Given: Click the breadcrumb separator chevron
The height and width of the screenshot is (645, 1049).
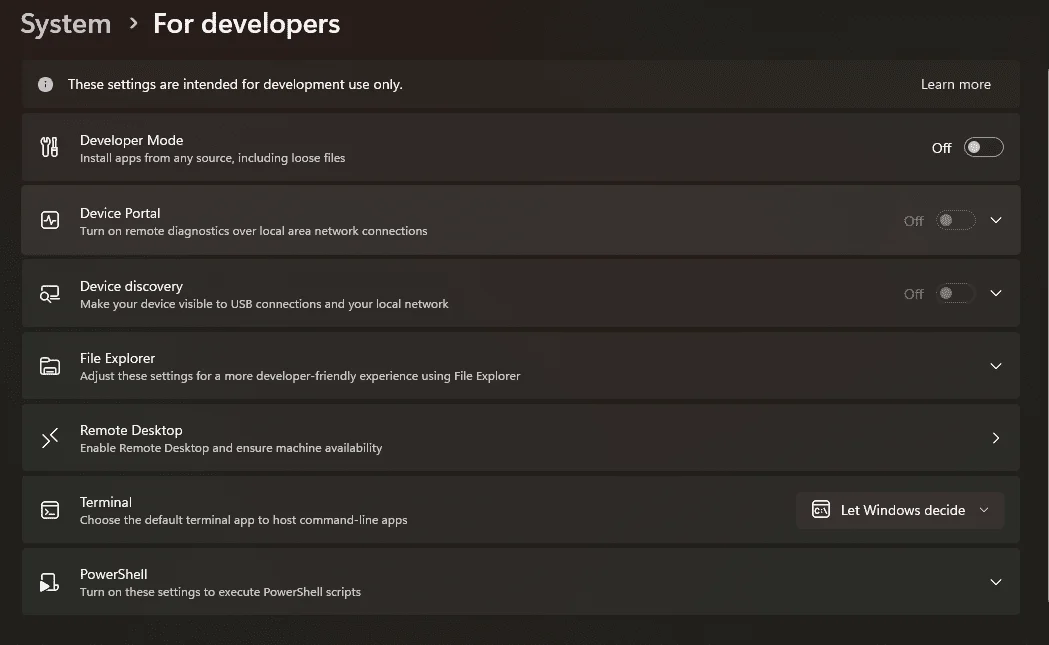Looking at the screenshot, I should 133,24.
